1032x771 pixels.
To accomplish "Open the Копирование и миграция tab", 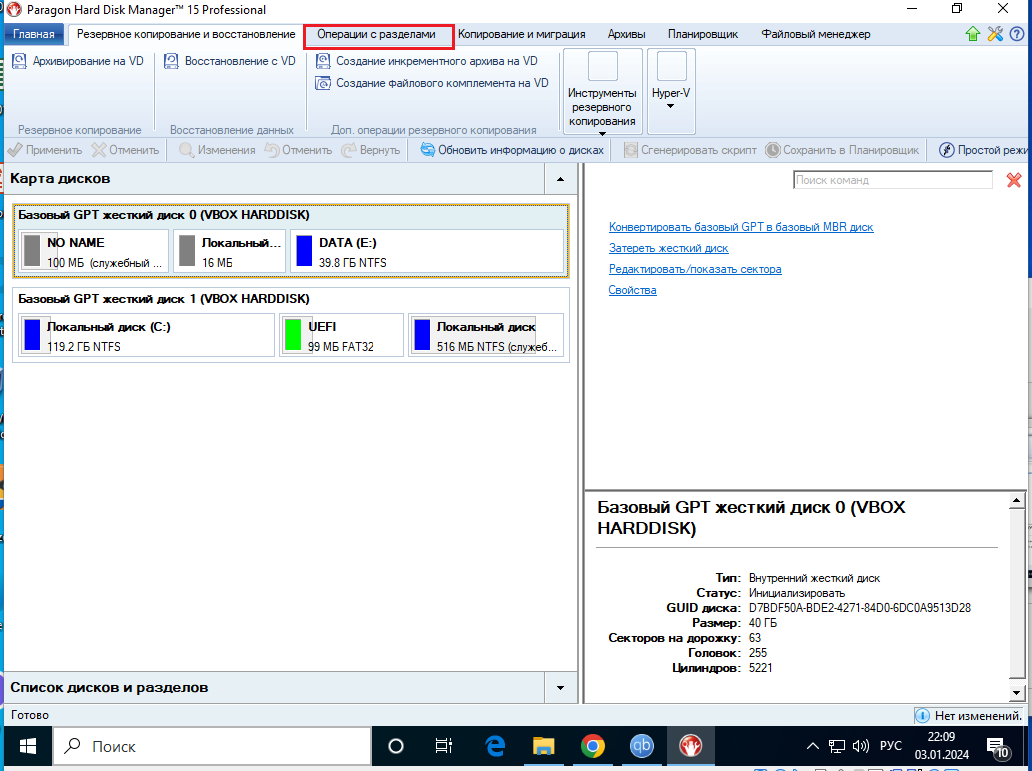I will click(521, 34).
